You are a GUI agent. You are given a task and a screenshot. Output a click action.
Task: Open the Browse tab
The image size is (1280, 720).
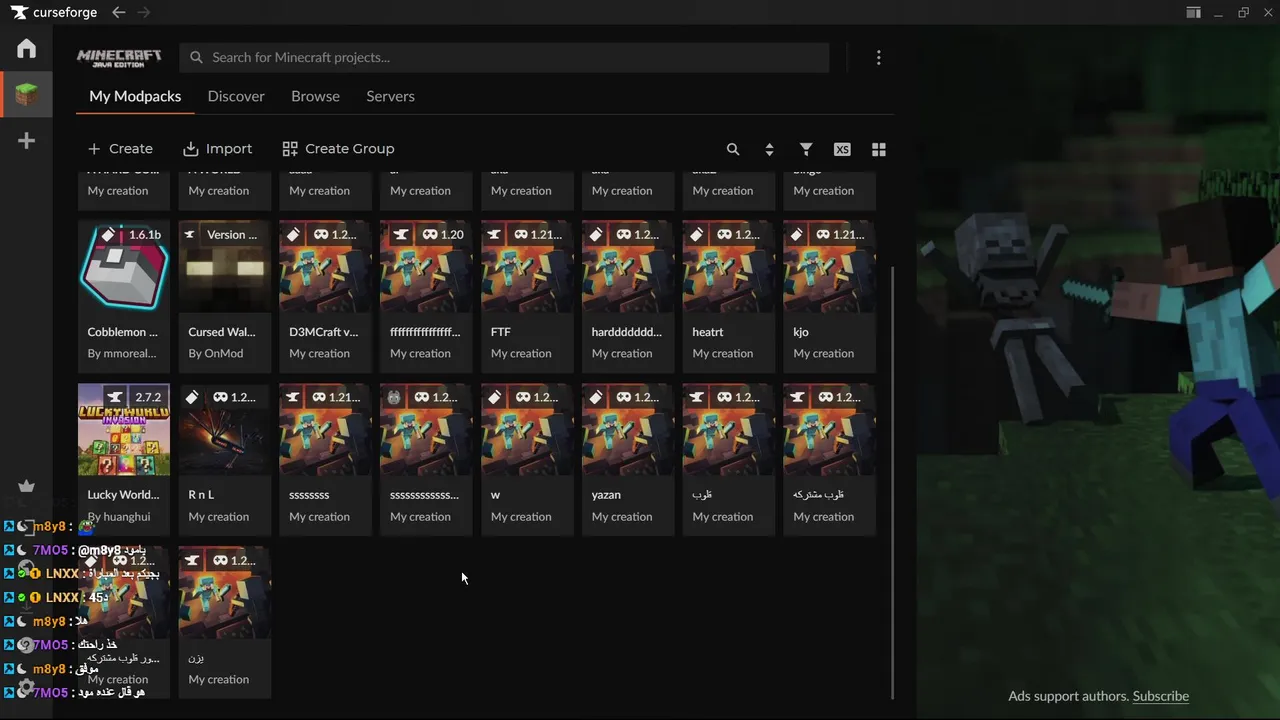click(x=315, y=96)
